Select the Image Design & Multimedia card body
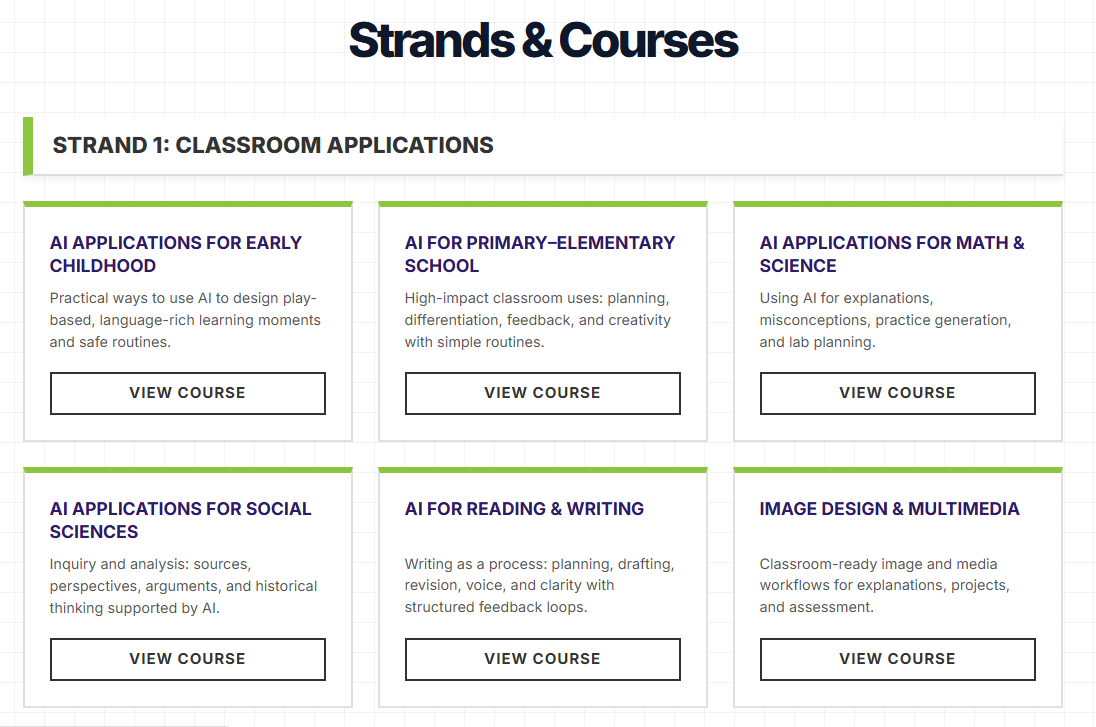 (x=897, y=585)
